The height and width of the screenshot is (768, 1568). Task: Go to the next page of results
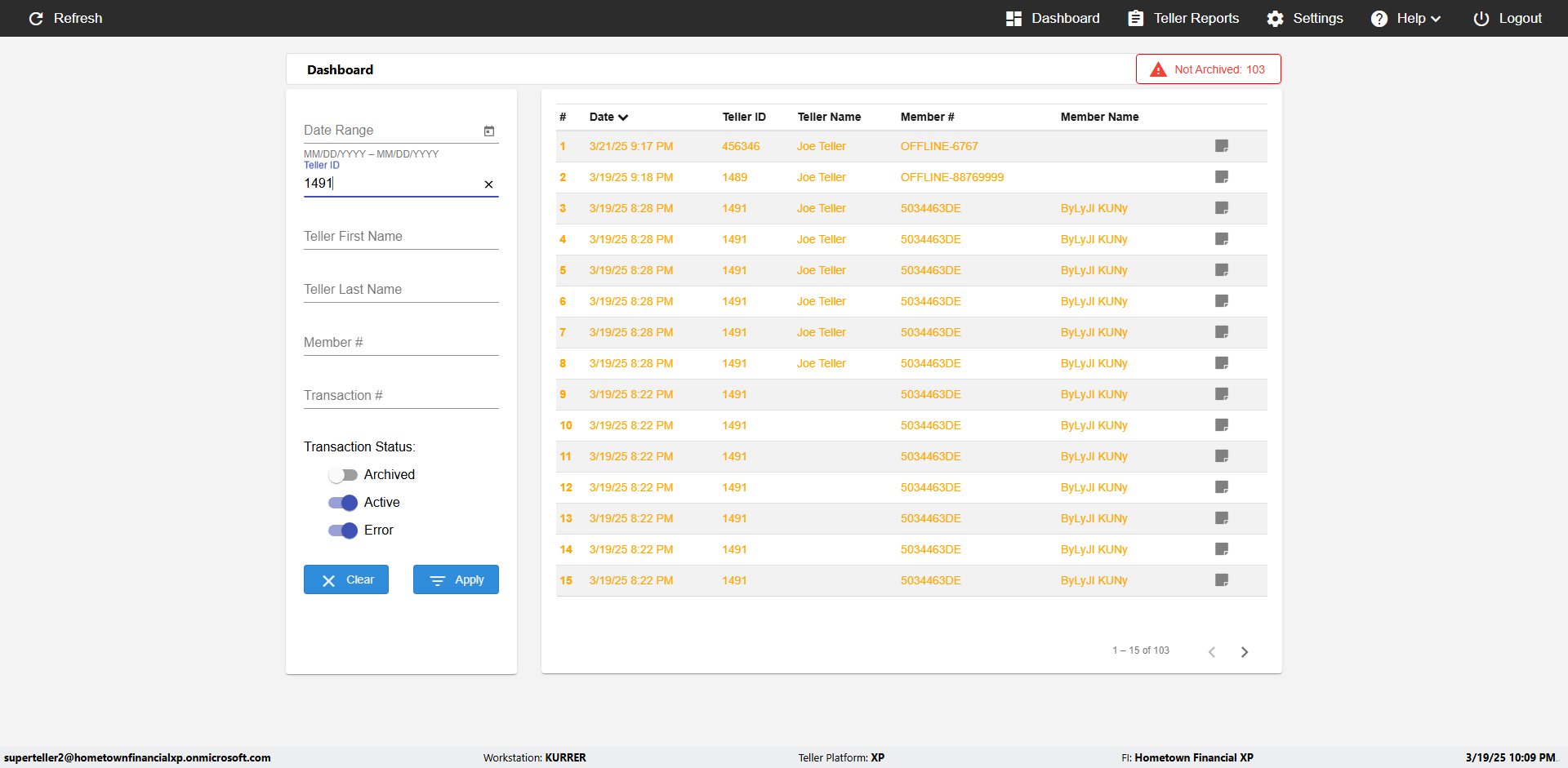[1245, 651]
